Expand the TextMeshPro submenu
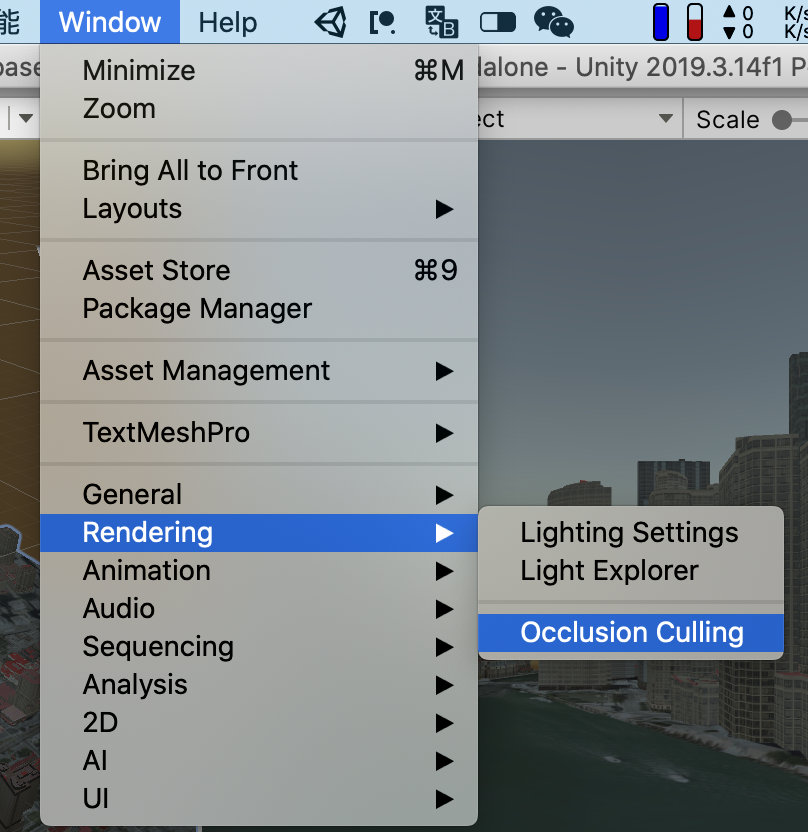 tap(259, 433)
